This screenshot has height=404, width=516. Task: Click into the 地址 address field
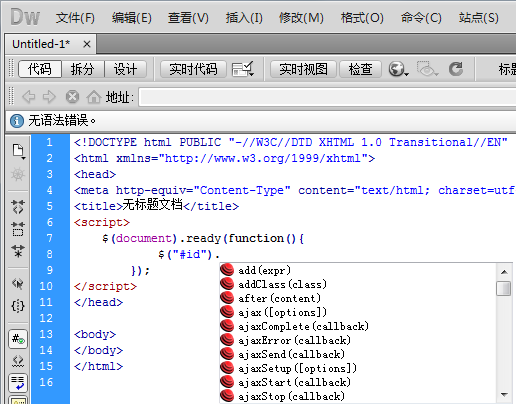pos(327,97)
